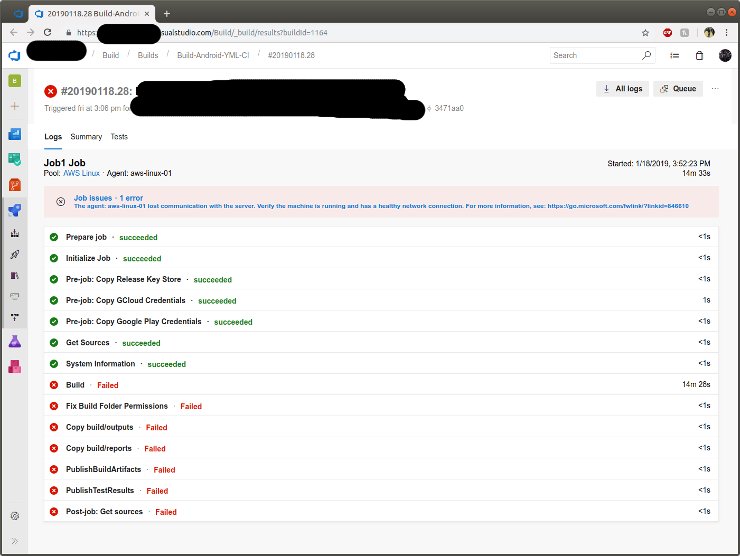Click the Queue button

click(678, 89)
